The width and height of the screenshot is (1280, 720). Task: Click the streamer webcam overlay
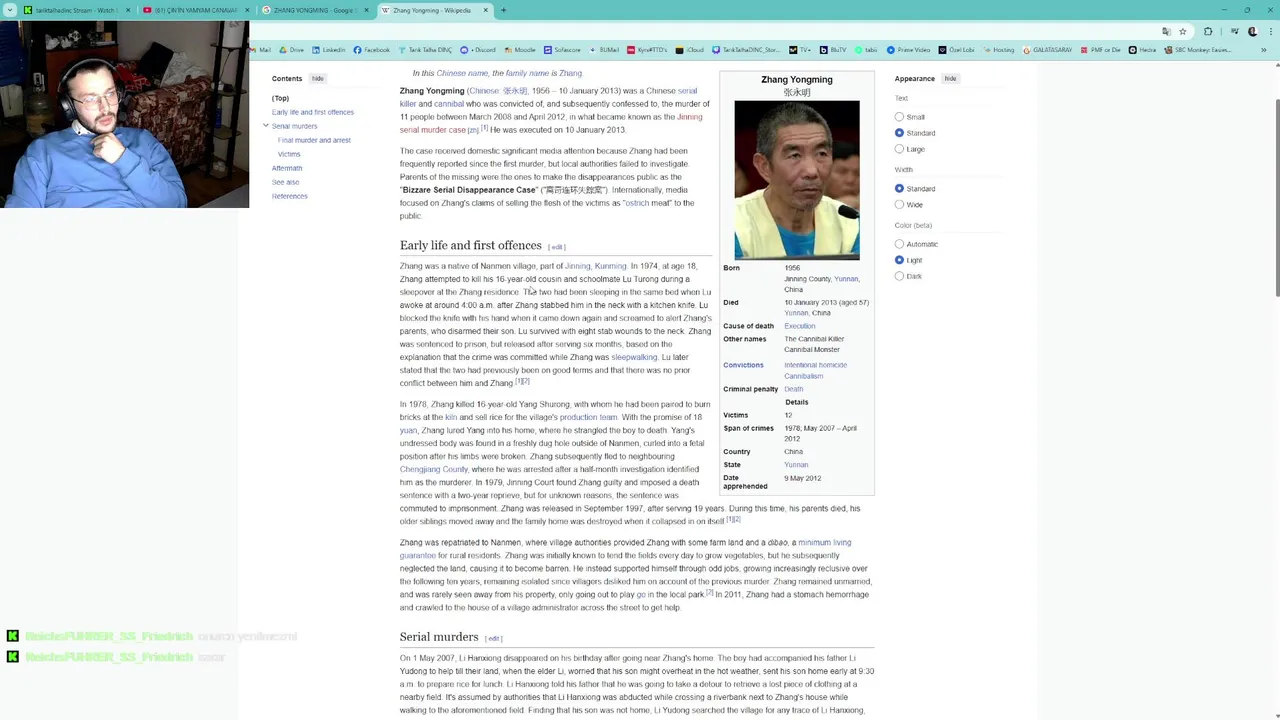coord(124,113)
